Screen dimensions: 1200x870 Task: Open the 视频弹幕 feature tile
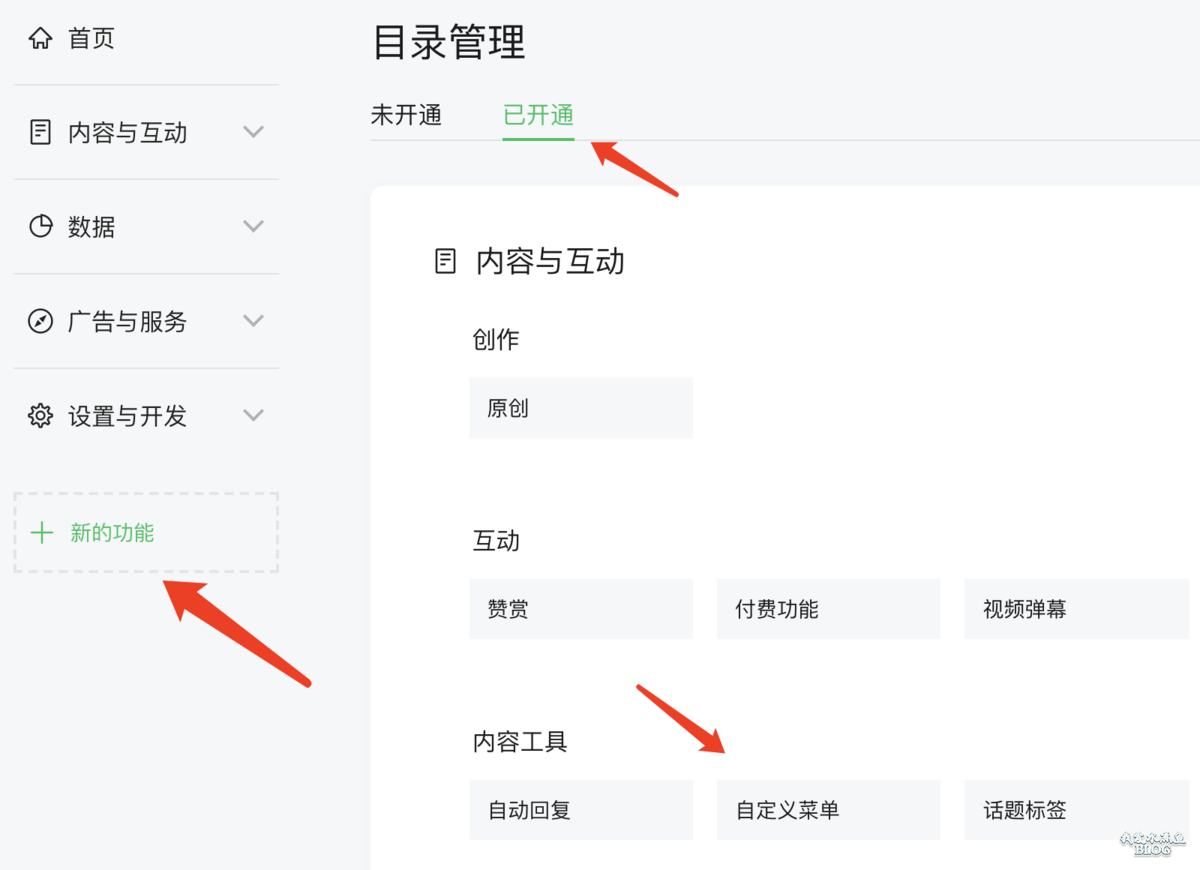tap(1076, 609)
